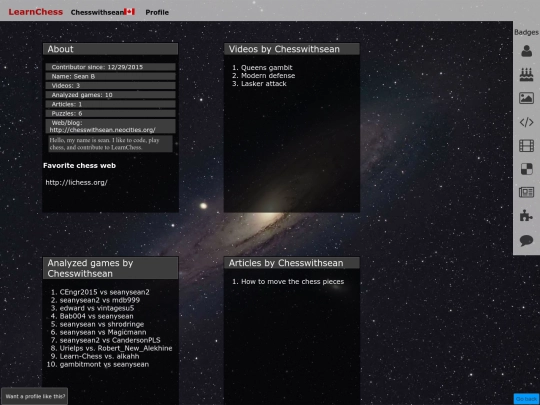540x405 pixels.
Task: Click 'Analyzed games by Chesswithsean' header
Action: click(111, 268)
